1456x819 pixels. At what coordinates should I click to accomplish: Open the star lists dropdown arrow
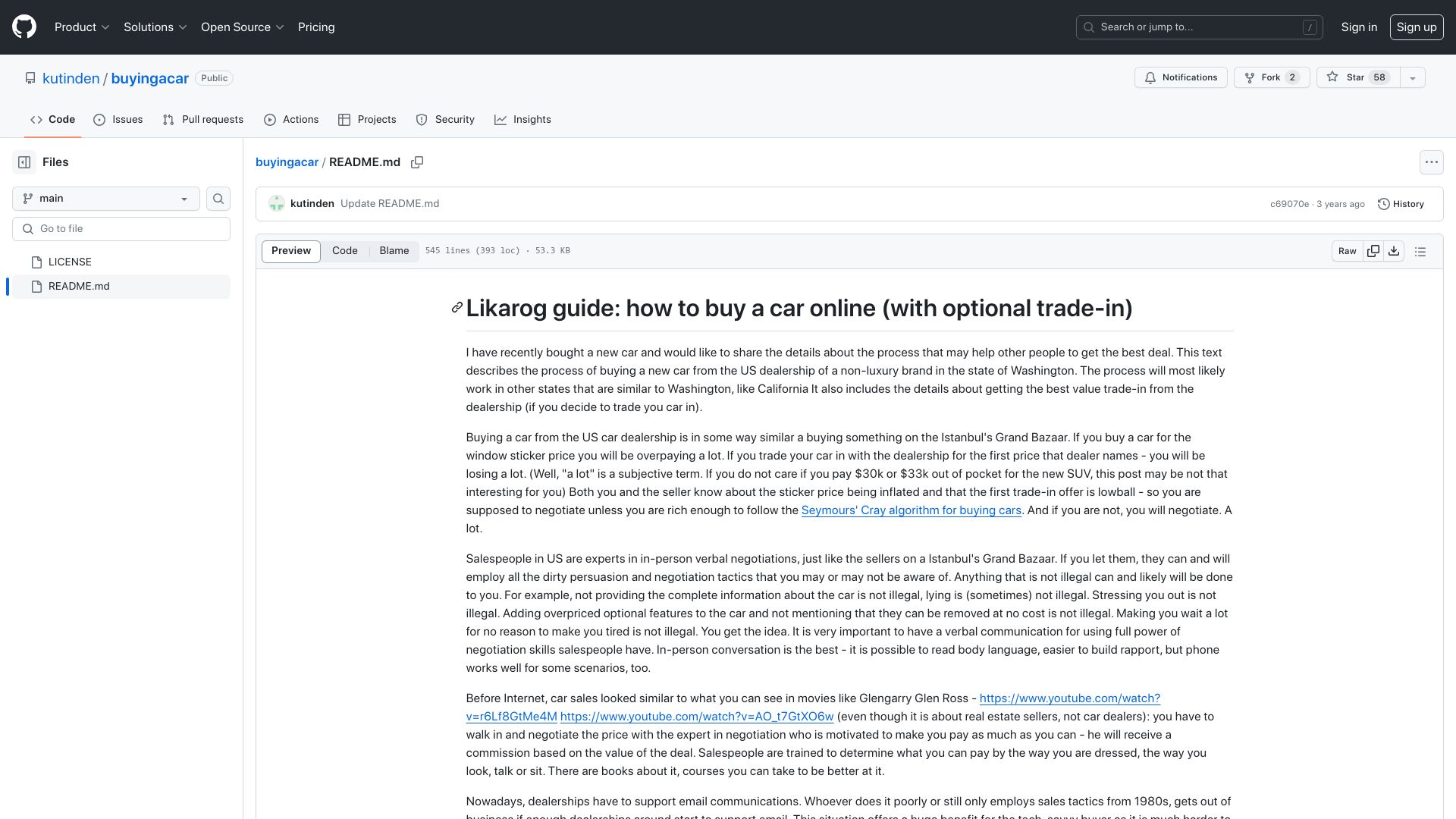point(1412,78)
